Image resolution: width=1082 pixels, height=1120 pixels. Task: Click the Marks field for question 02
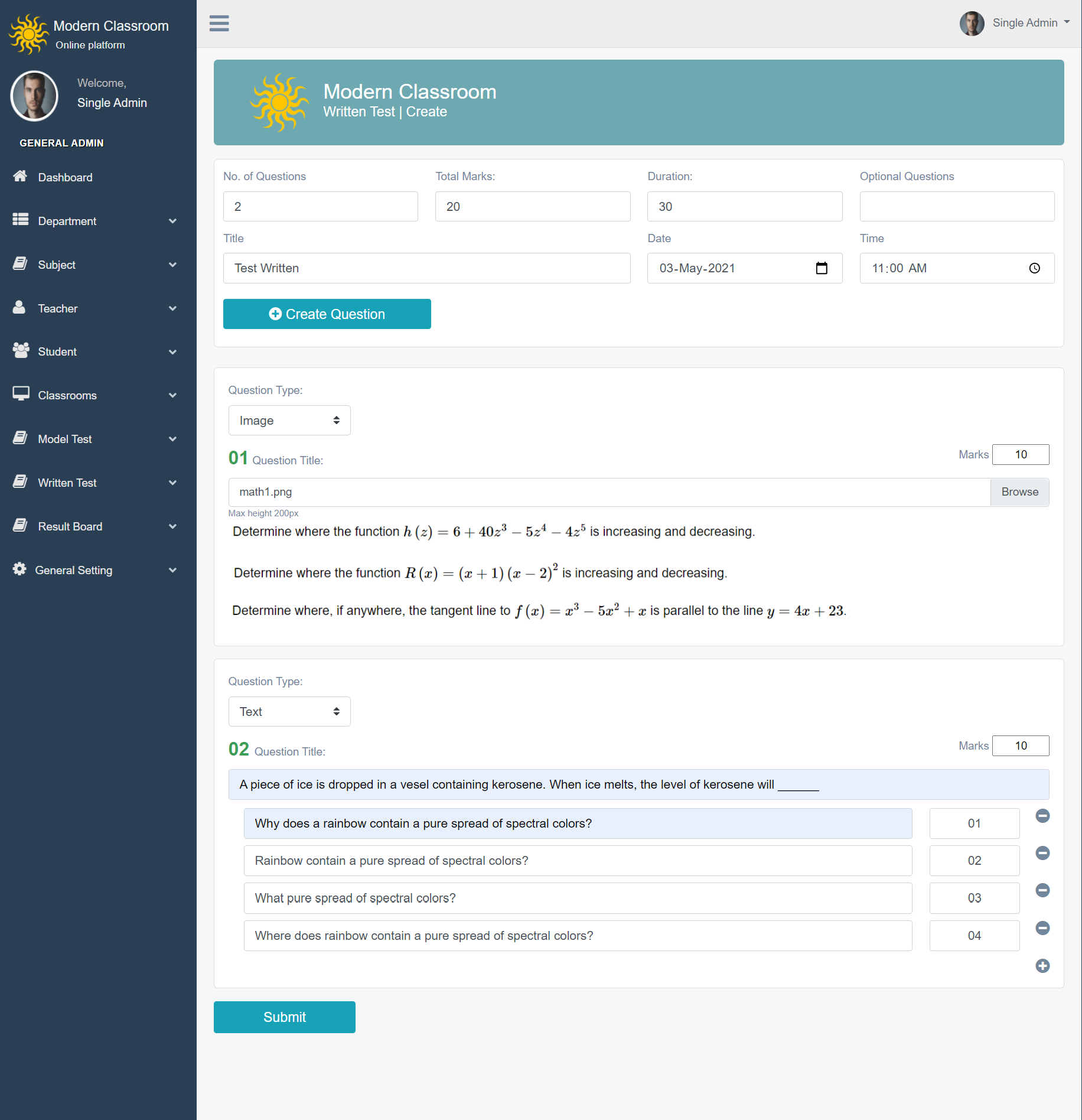tap(1021, 745)
